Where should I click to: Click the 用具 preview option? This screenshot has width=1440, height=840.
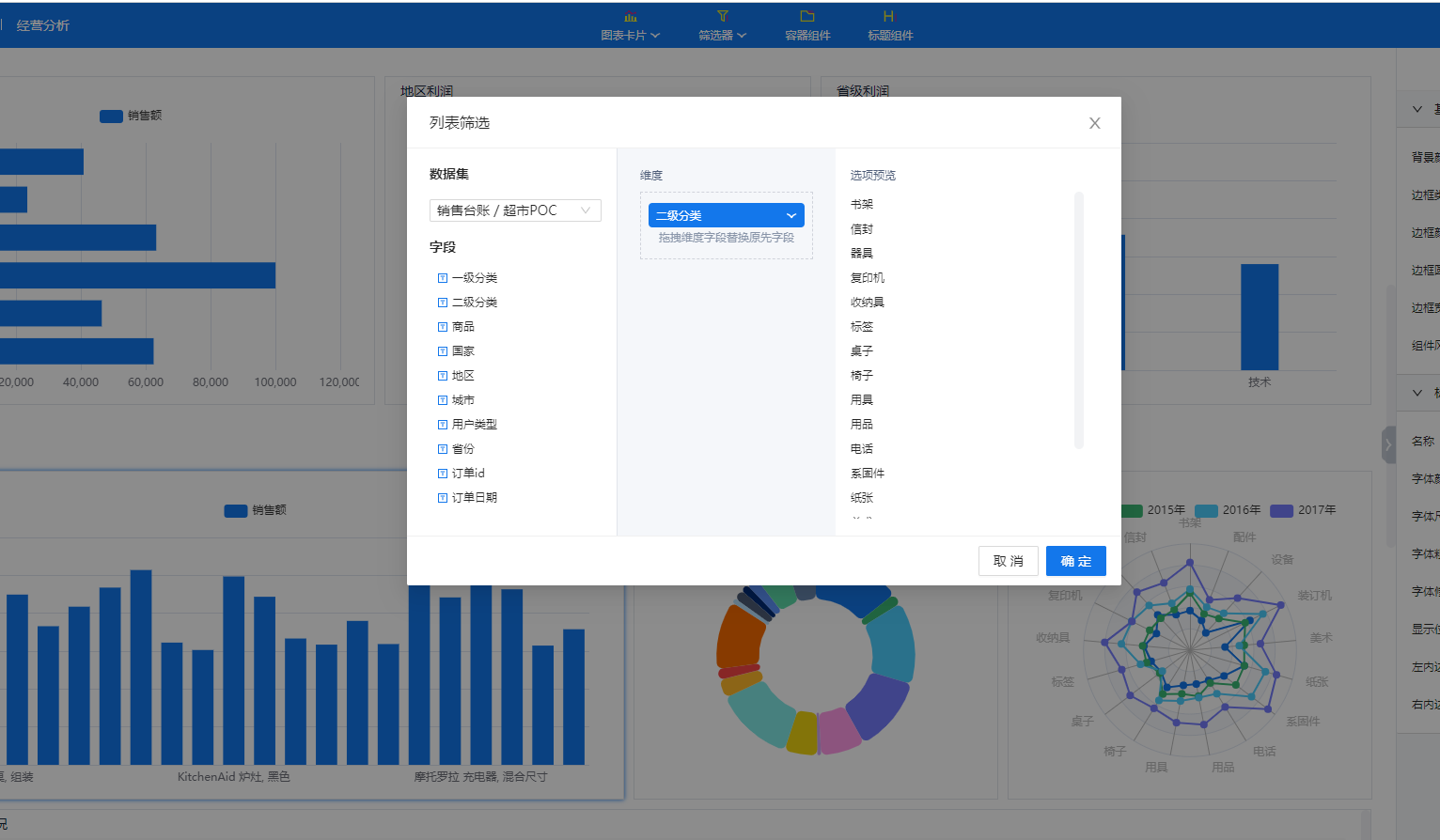[862, 399]
